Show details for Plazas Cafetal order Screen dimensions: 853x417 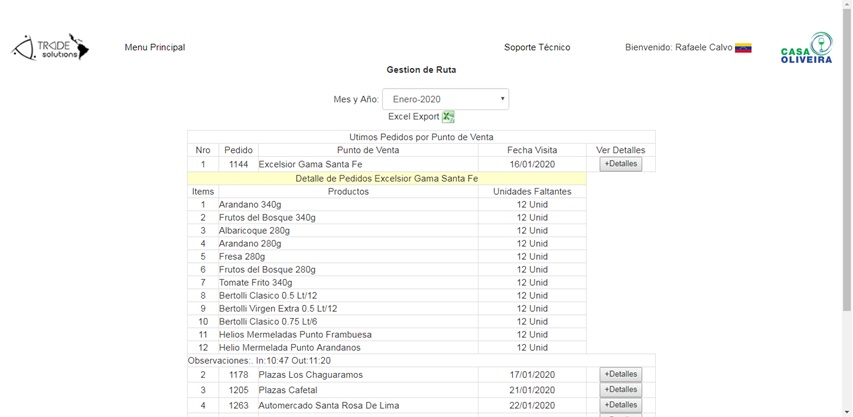[620, 390]
